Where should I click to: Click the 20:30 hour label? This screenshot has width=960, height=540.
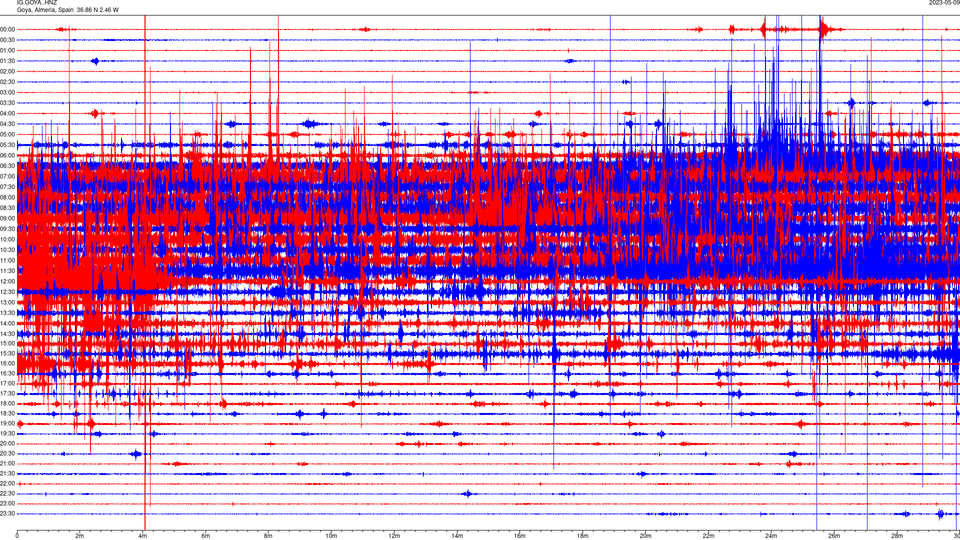[8, 454]
